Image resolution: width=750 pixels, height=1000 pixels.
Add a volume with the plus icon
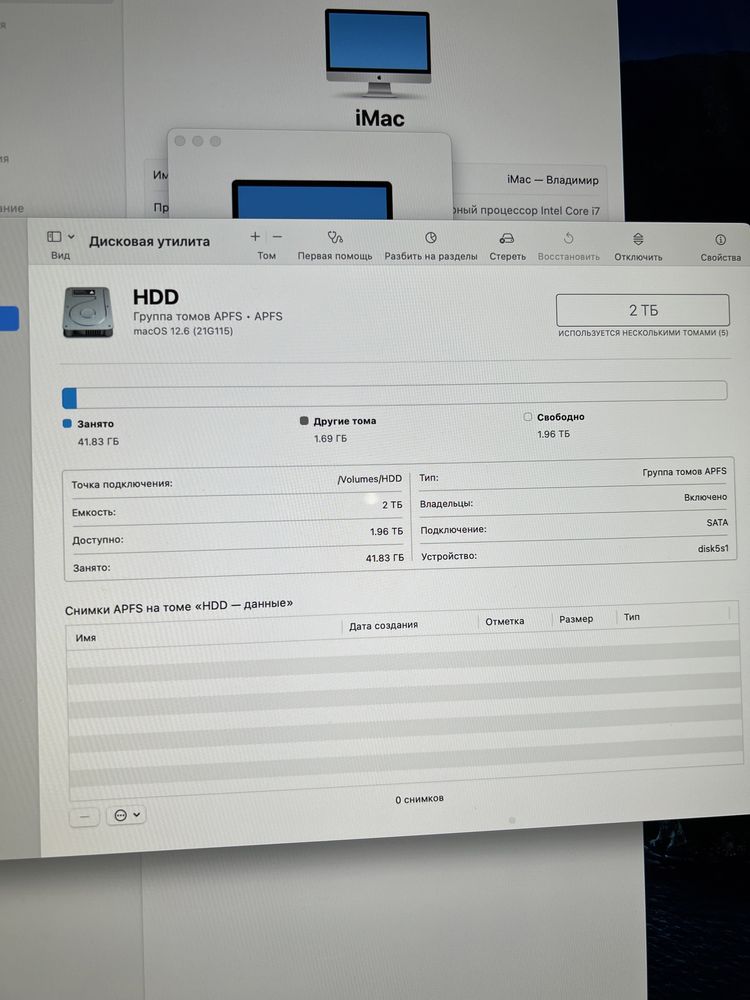click(x=255, y=237)
